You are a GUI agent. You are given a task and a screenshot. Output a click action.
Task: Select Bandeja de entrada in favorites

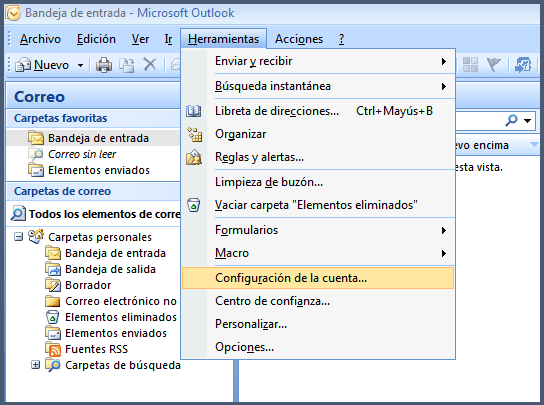[93, 138]
